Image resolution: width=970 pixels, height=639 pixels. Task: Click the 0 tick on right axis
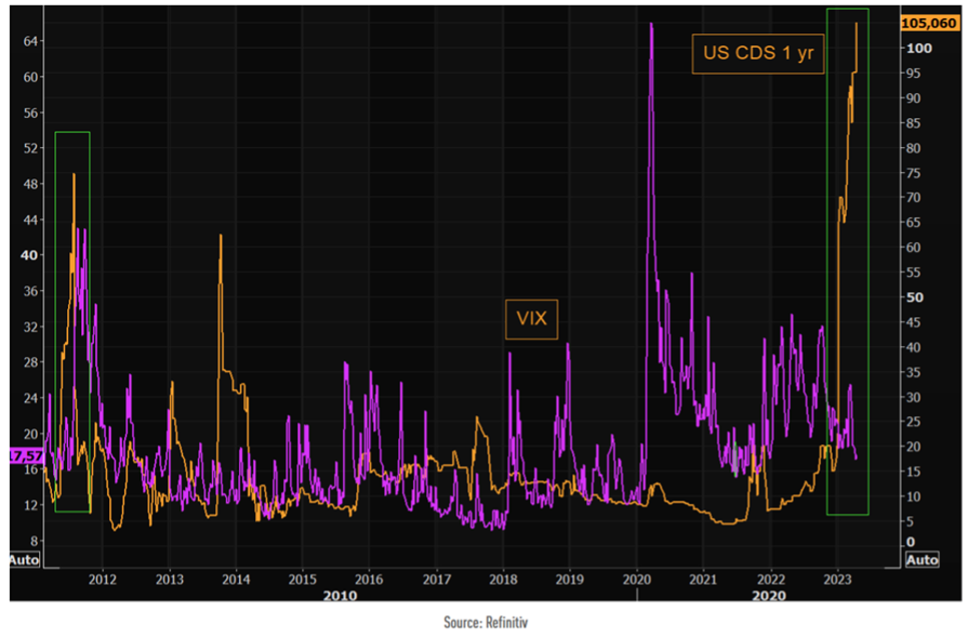click(x=910, y=542)
